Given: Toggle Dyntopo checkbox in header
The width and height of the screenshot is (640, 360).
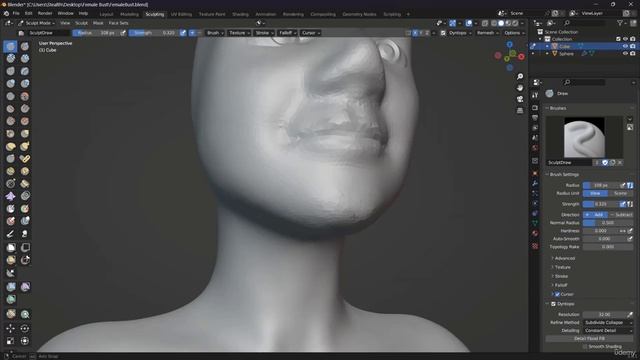Looking at the screenshot, I should coord(443,33).
